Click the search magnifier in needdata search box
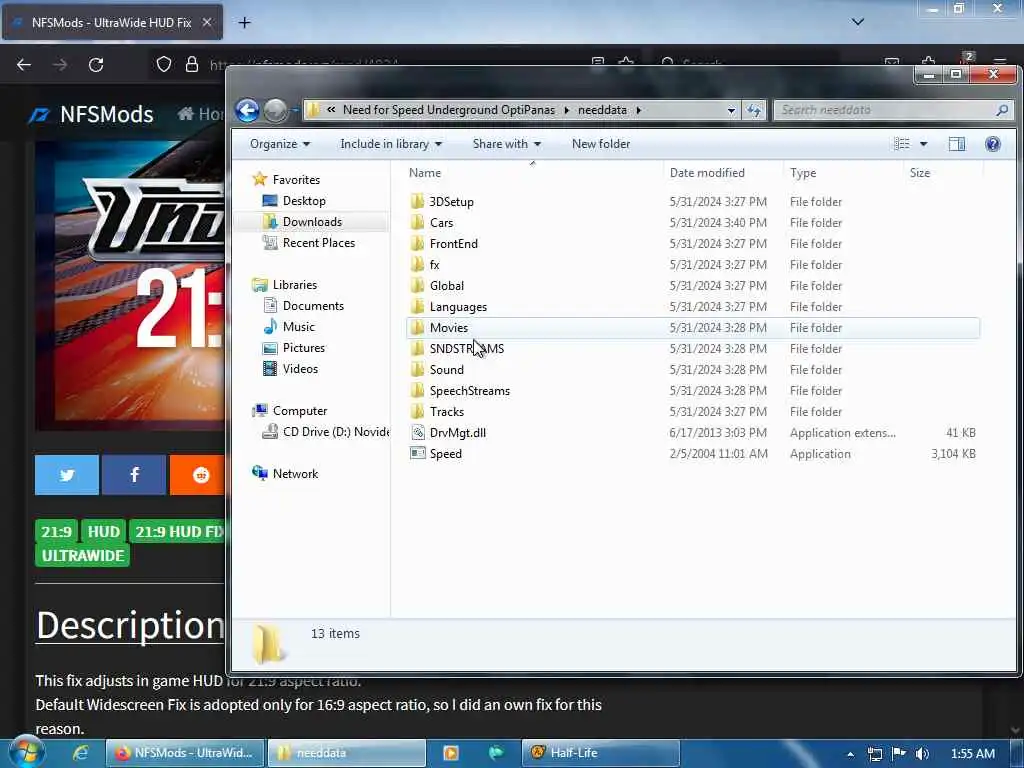Image resolution: width=1024 pixels, height=768 pixels. pyautogui.click(x=1002, y=110)
